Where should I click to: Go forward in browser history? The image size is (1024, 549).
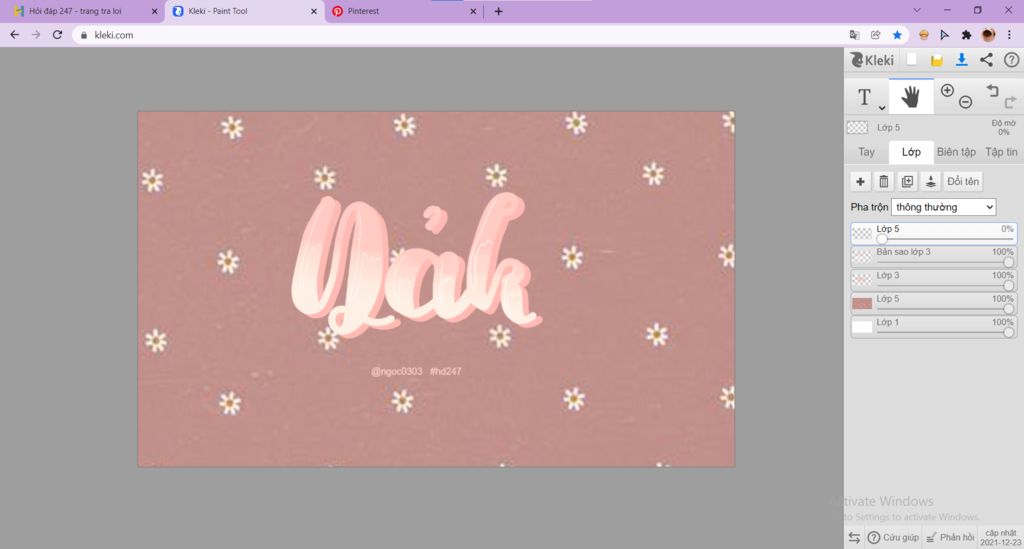[36, 35]
